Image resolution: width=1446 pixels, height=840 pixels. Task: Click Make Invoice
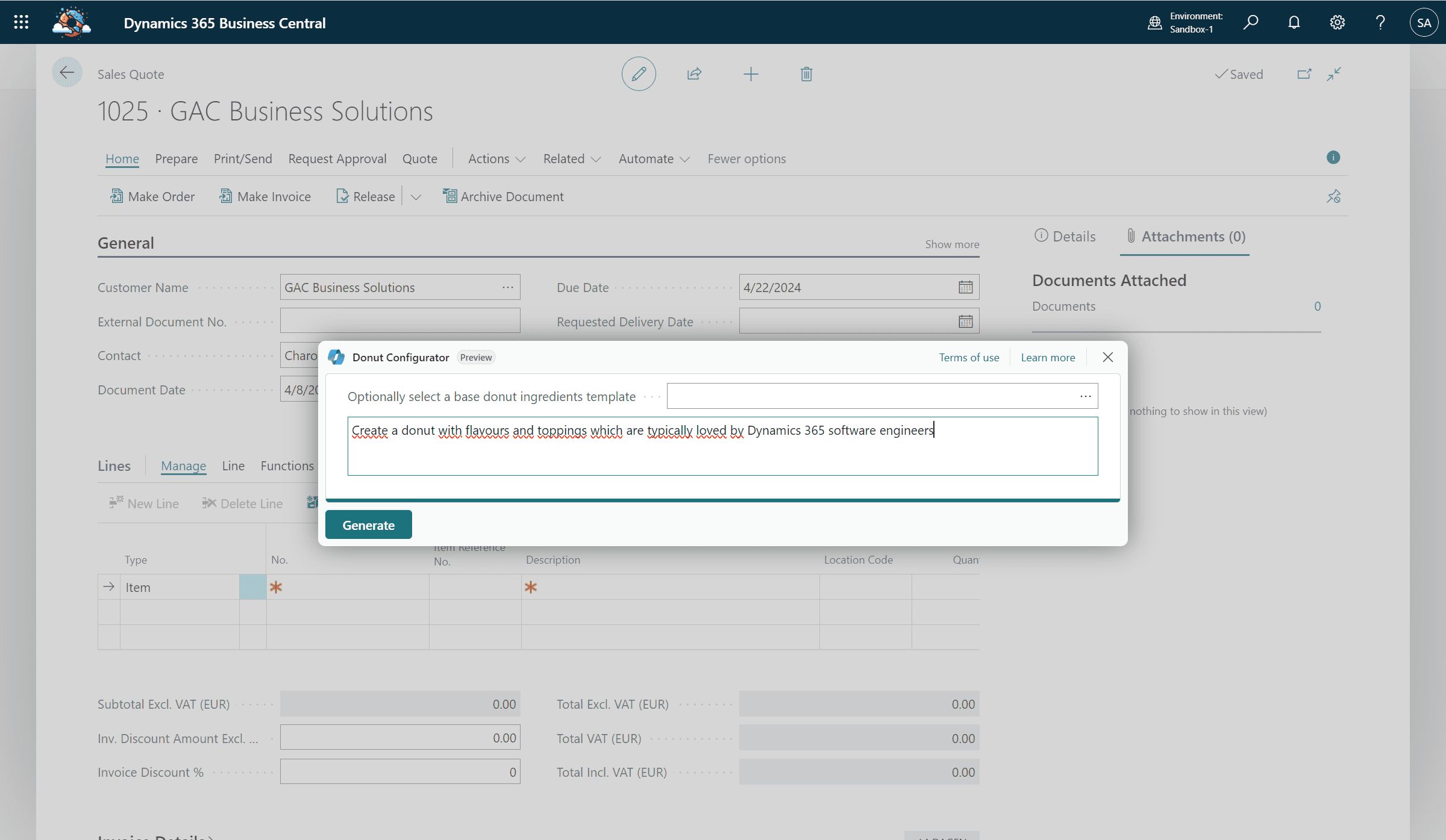point(265,196)
